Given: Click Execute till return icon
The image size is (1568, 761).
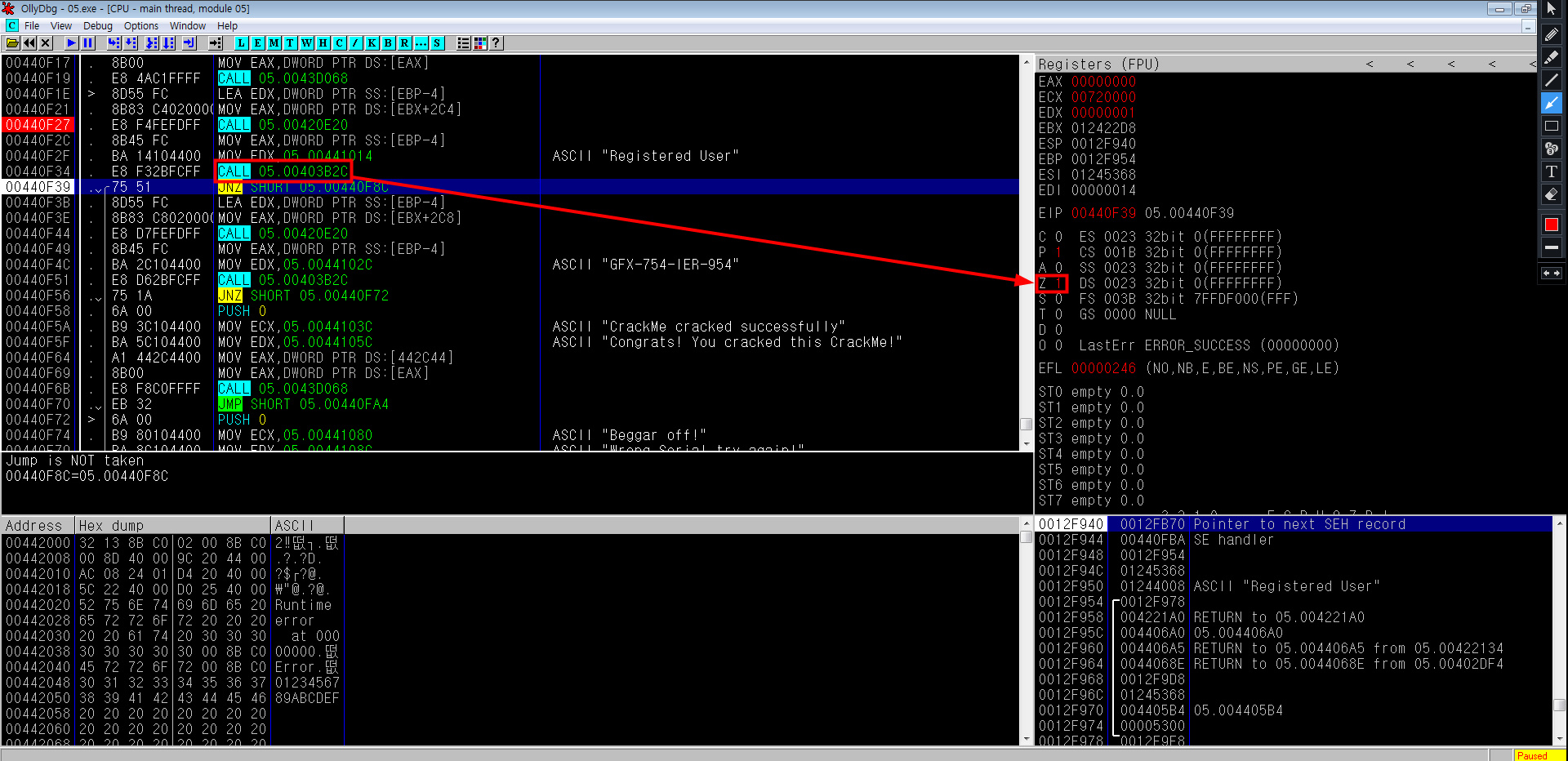Looking at the screenshot, I should [x=189, y=43].
